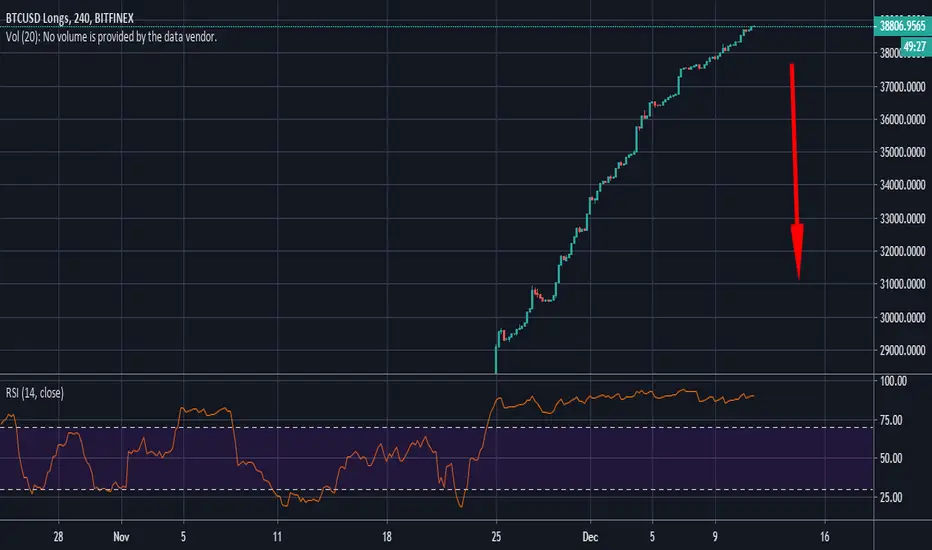Click the 37000.0000 price scale label

(x=902, y=87)
